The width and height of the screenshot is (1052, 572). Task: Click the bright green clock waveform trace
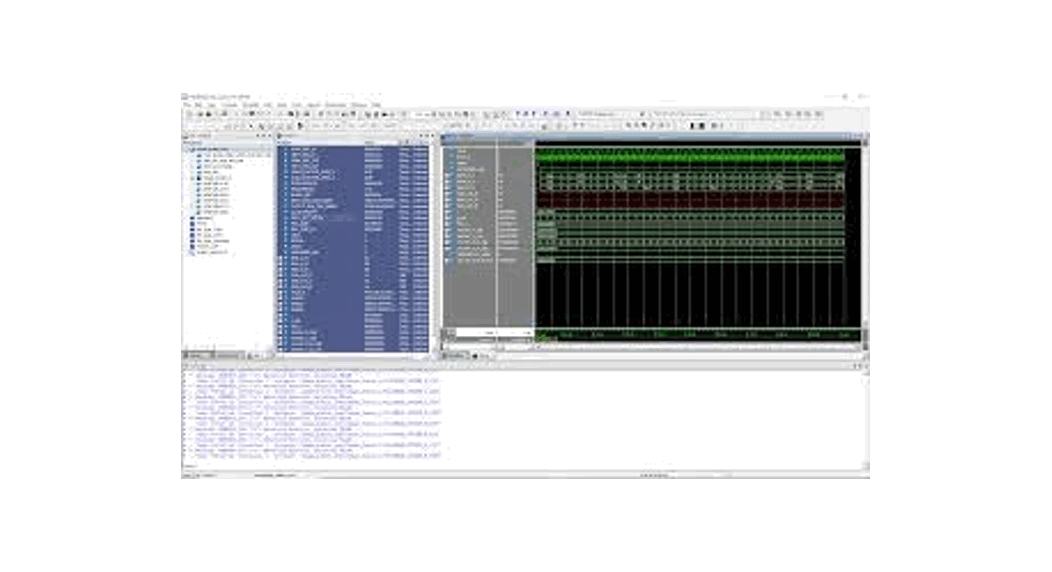[x=690, y=156]
